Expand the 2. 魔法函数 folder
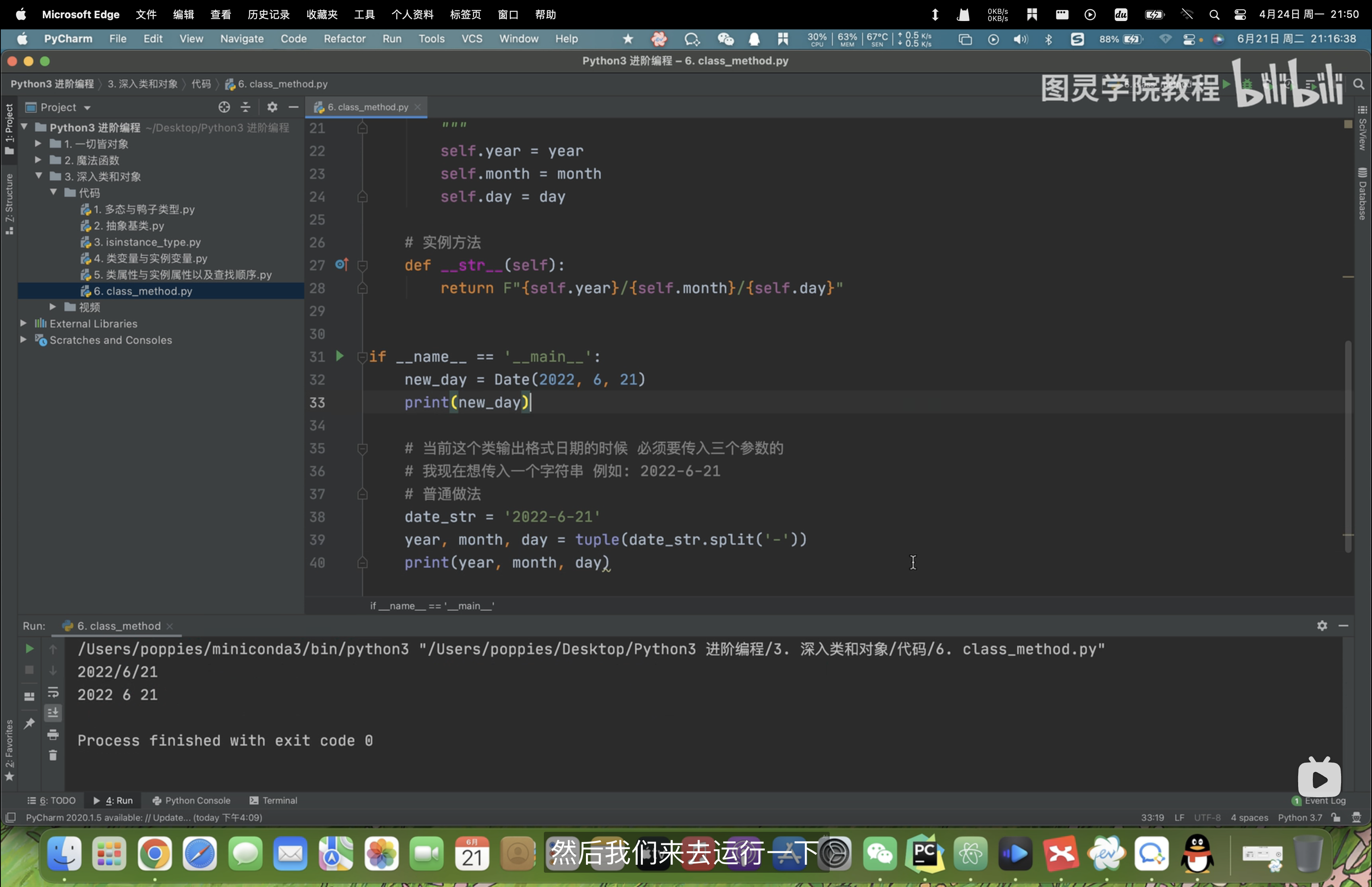1372x887 pixels. 38,160
